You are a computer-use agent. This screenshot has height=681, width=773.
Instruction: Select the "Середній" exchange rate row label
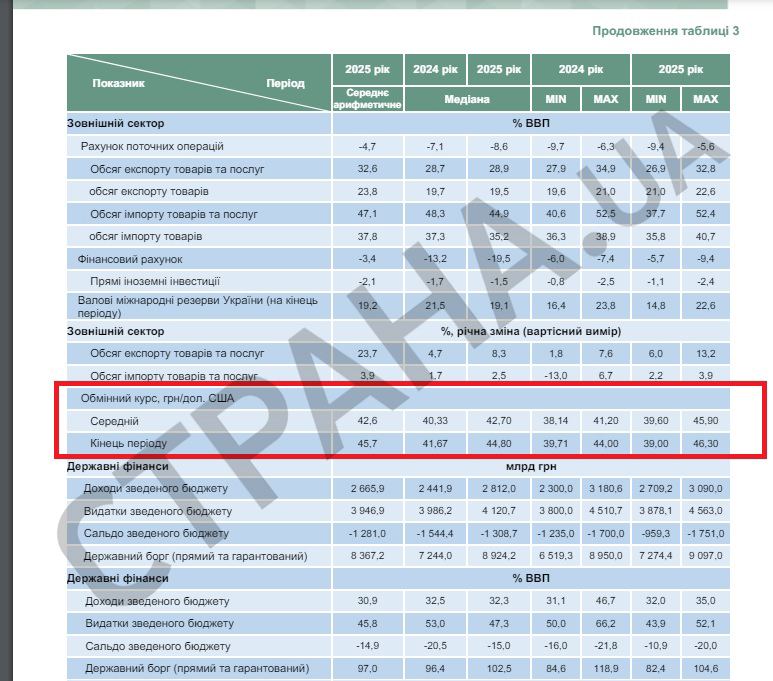point(114,421)
